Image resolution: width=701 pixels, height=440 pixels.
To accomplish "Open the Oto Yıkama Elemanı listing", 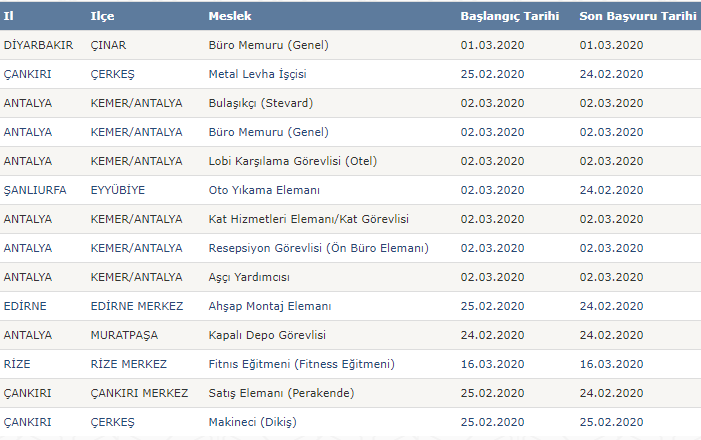I will pyautogui.click(x=264, y=190).
